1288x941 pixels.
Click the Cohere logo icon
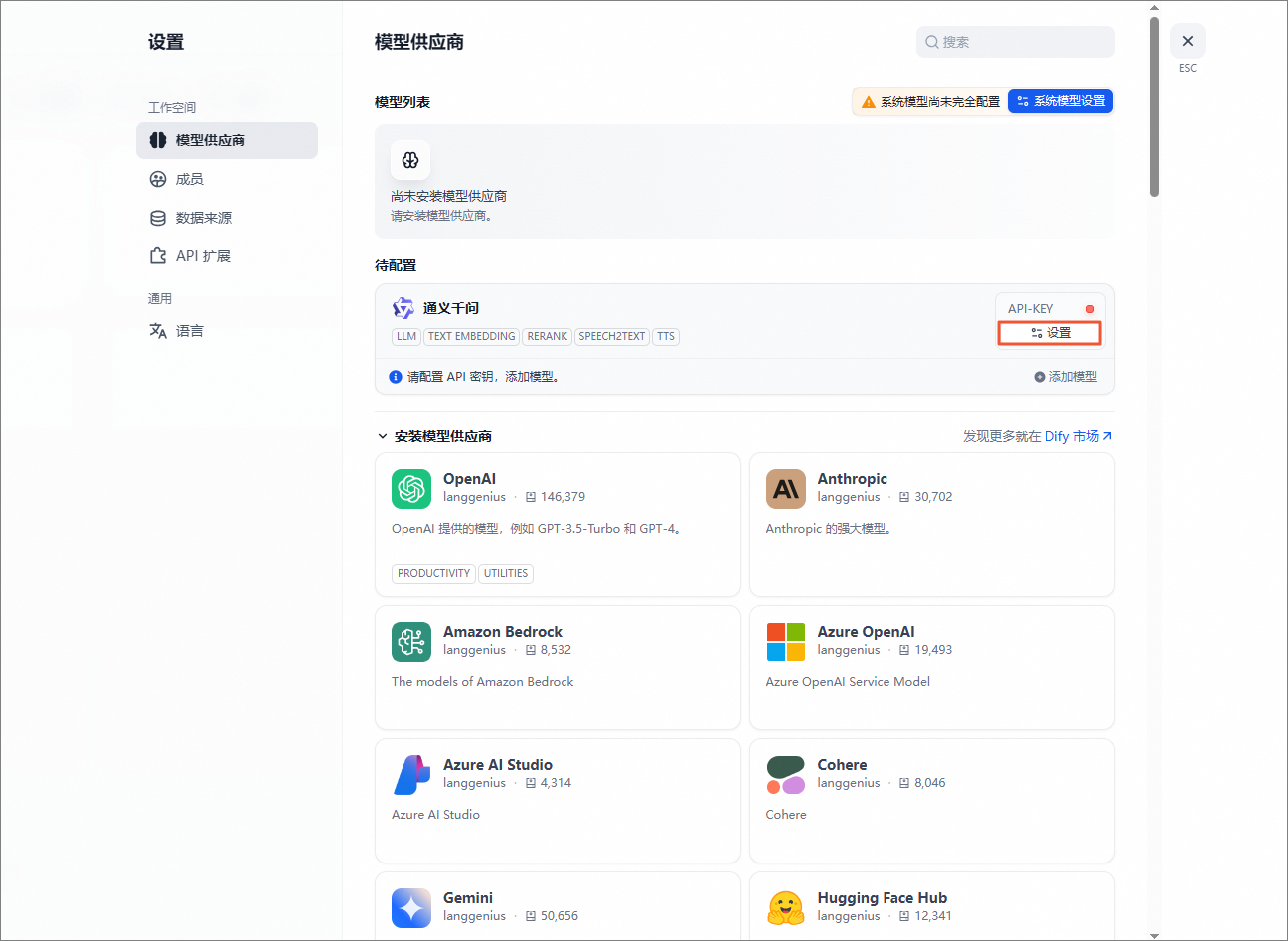[786, 775]
